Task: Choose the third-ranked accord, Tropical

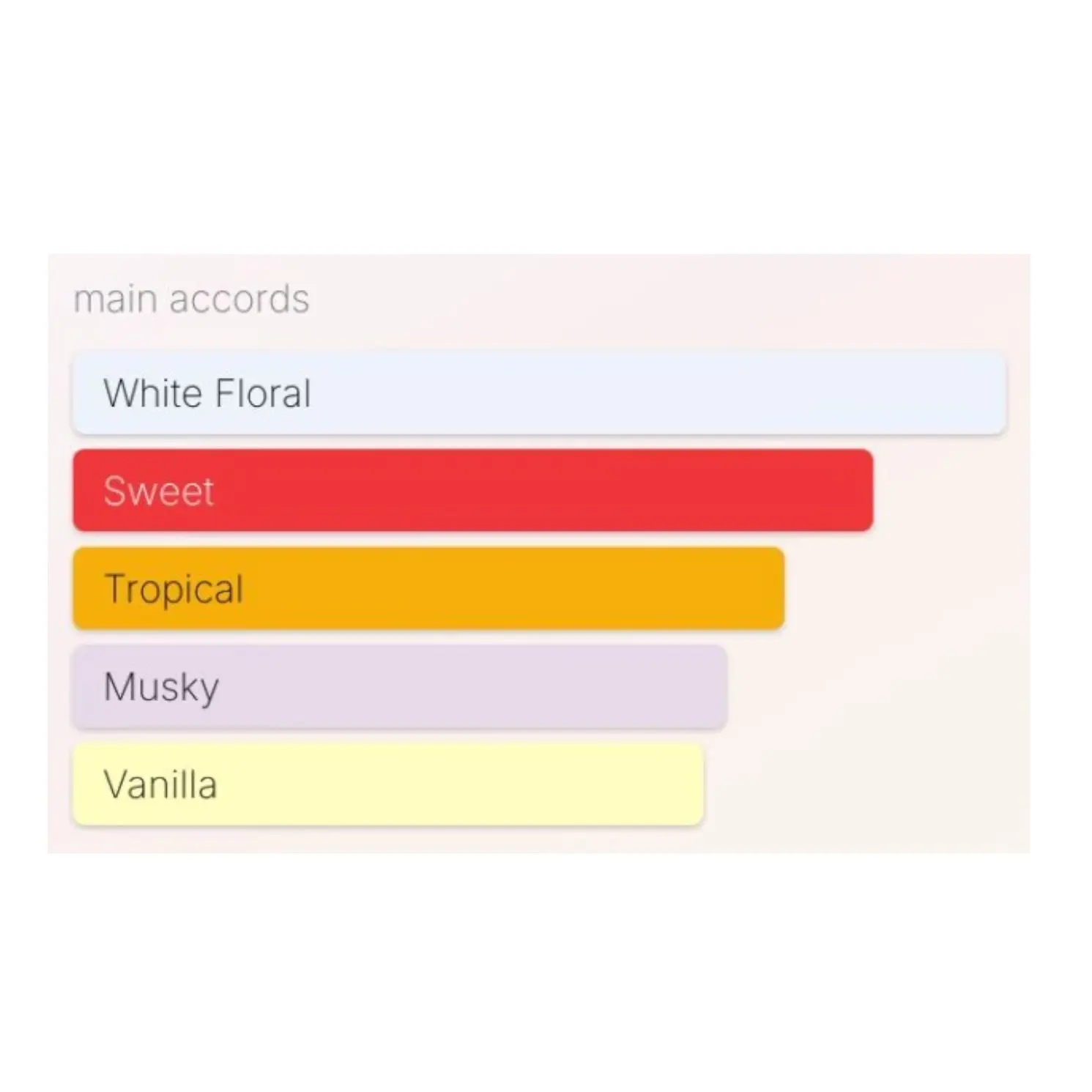Action: point(428,588)
